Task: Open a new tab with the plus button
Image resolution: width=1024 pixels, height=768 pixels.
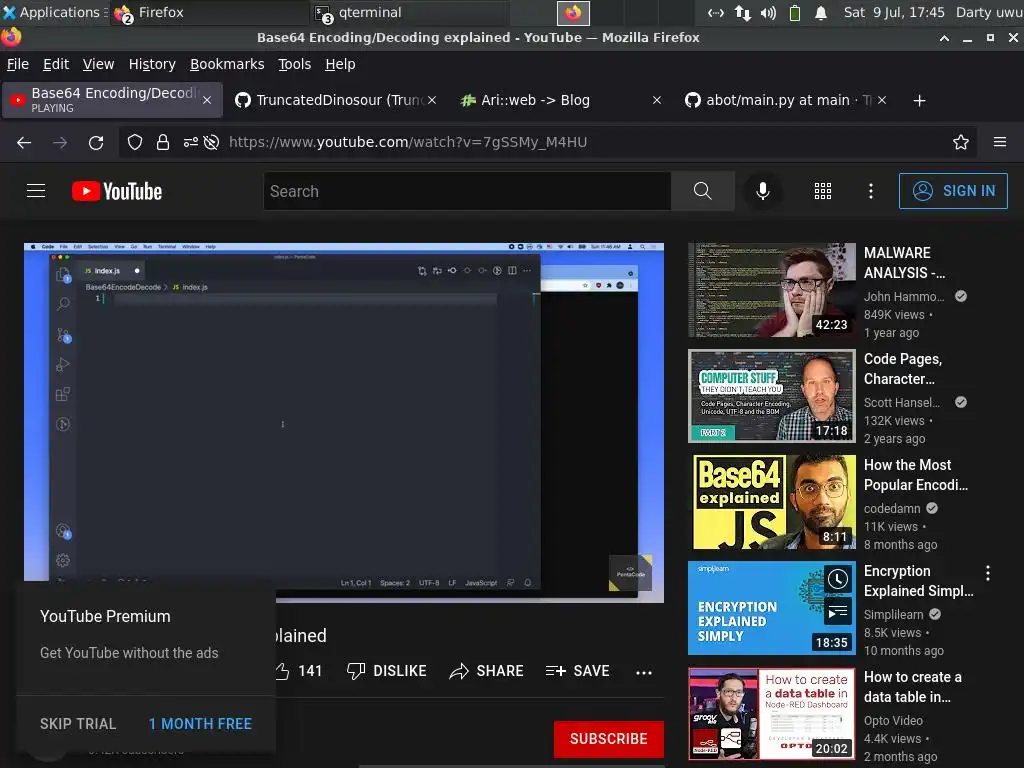Action: tap(920, 101)
